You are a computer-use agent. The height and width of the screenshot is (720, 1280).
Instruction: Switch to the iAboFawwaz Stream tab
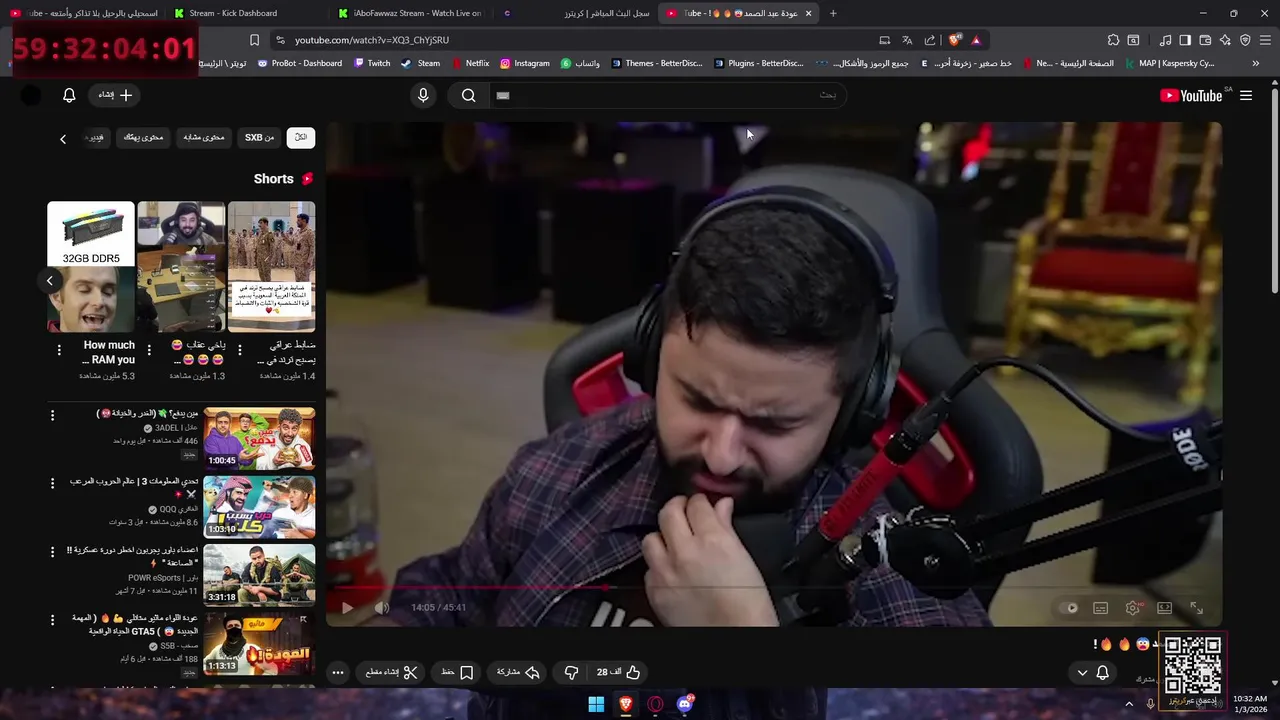410,13
